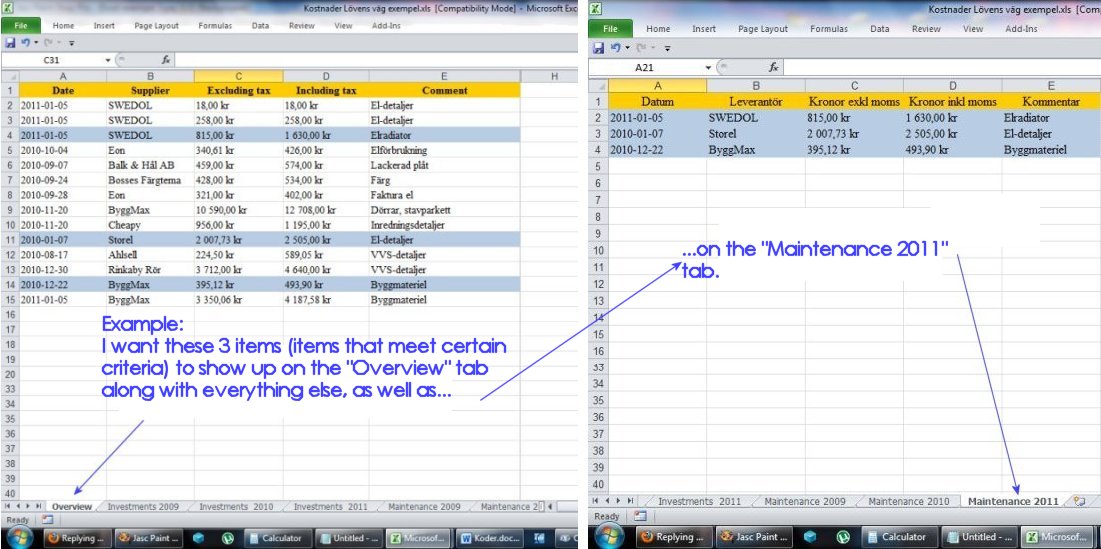Click Save icon in right Excel window
Viewport: 1101px width, 549px height.
(598, 47)
